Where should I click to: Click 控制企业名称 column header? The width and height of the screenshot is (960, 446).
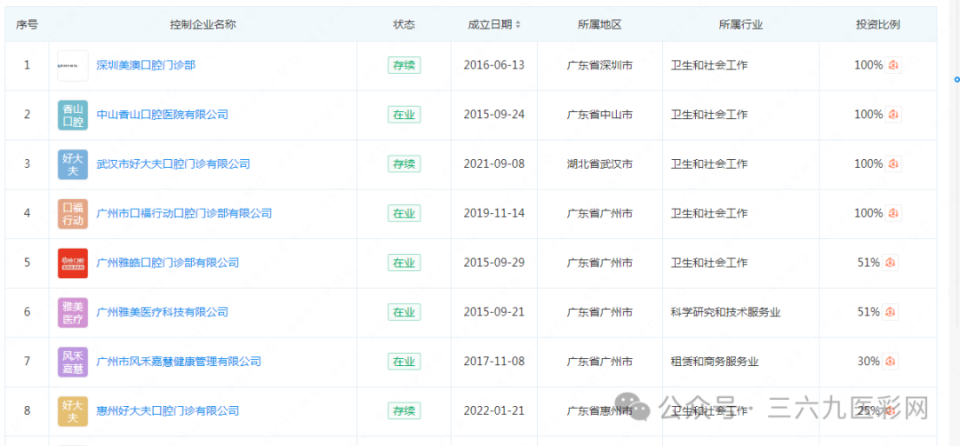coord(203,25)
